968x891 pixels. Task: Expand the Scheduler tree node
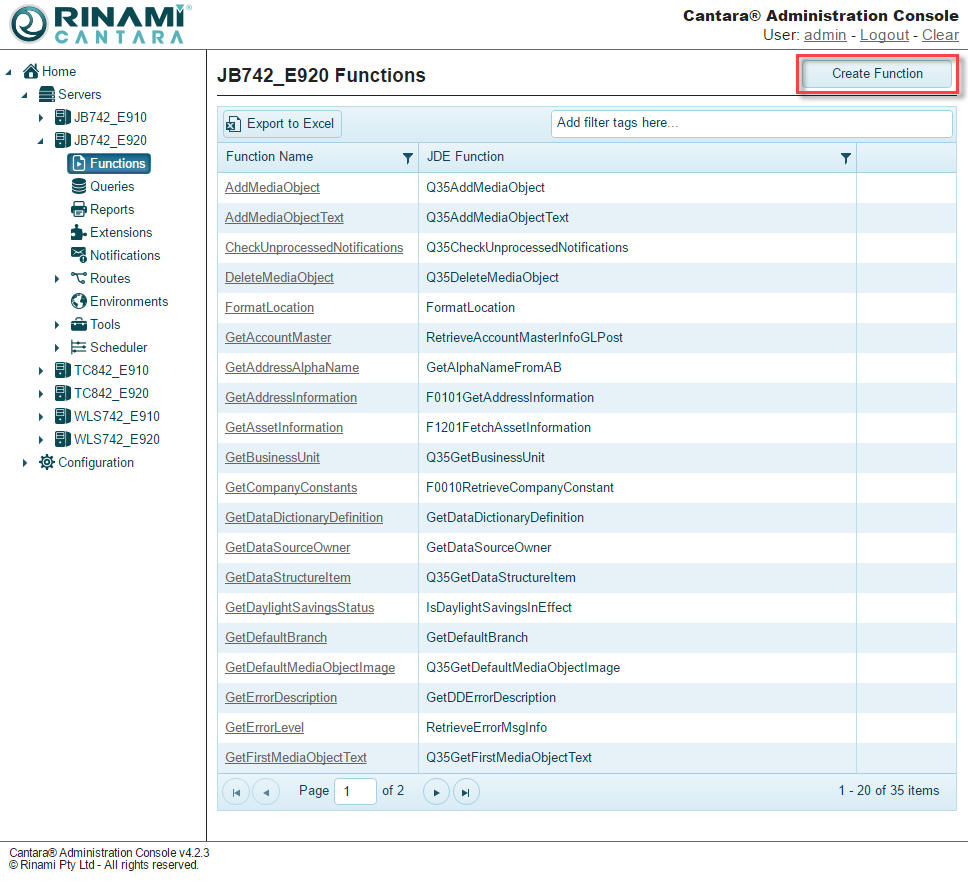[57, 348]
